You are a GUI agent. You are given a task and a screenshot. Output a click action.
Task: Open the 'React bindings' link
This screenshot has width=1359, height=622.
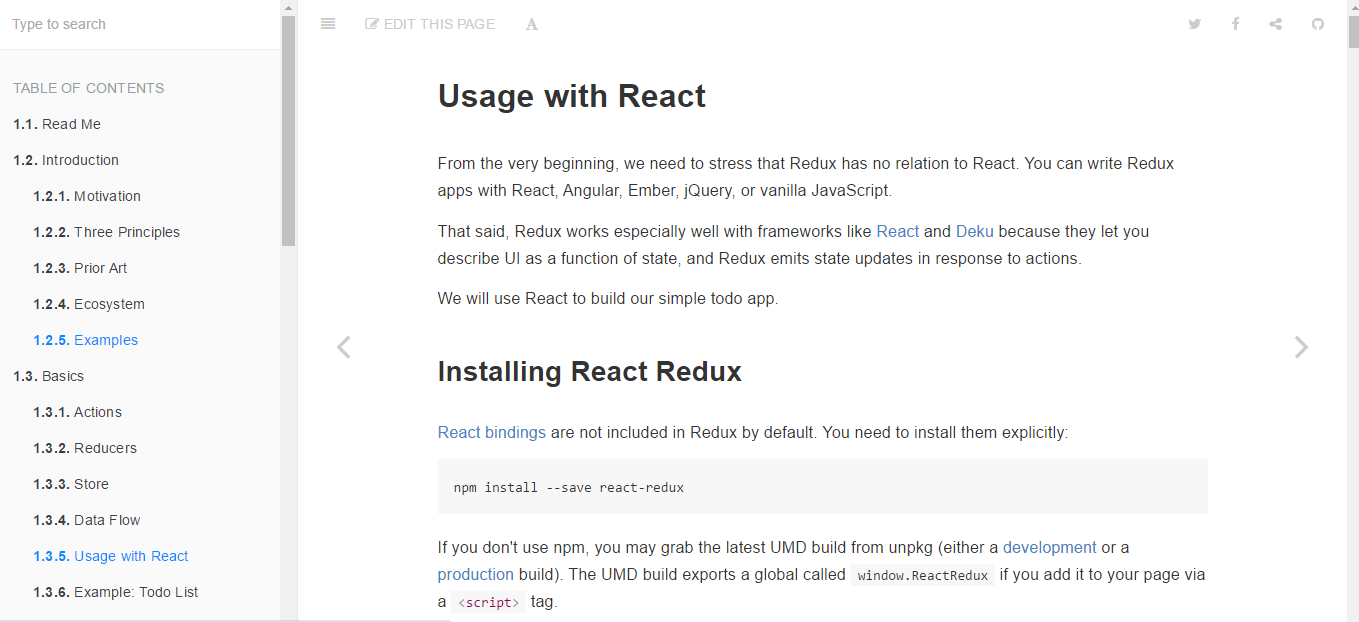click(491, 432)
